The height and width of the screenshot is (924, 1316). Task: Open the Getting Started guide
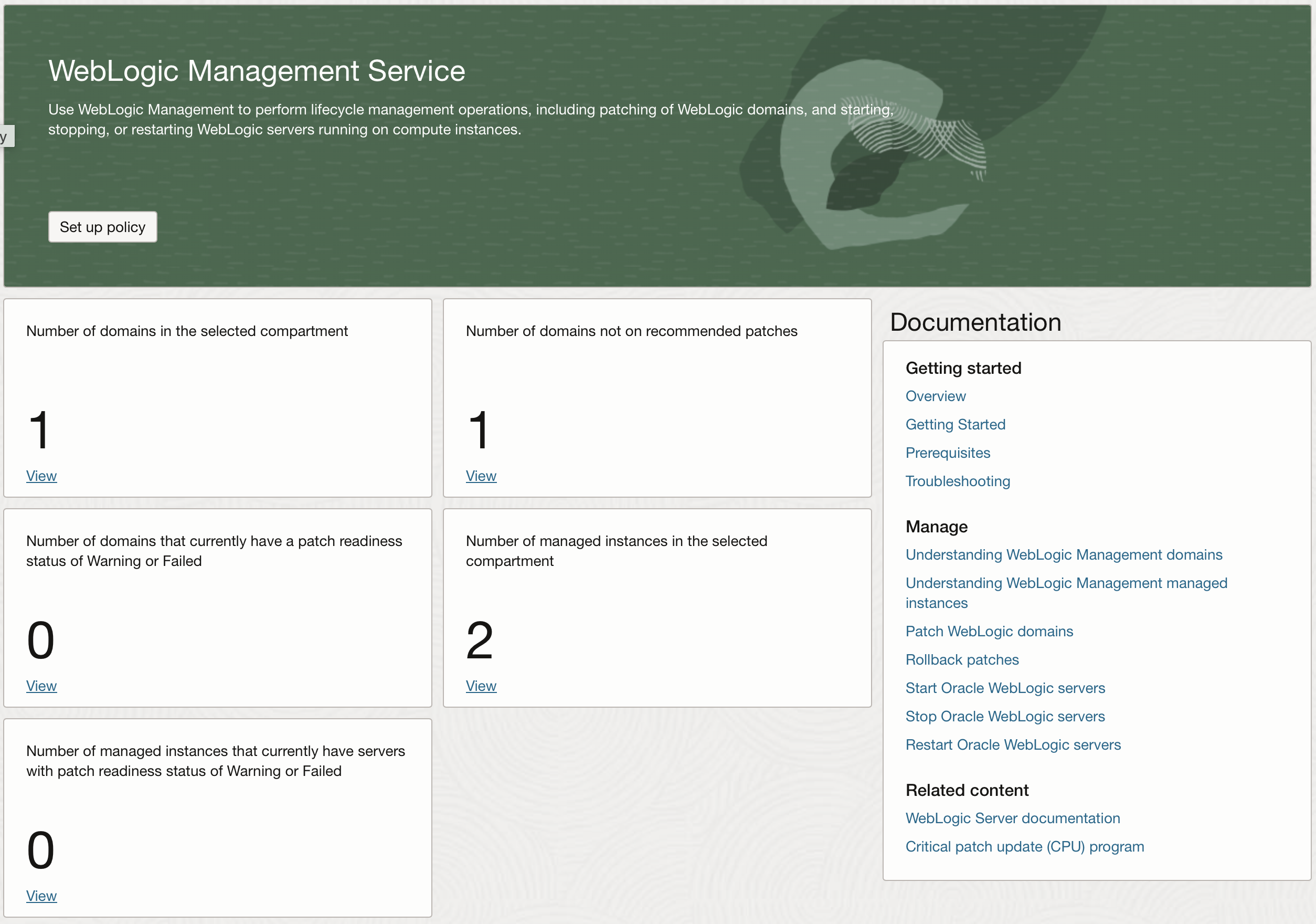(955, 424)
